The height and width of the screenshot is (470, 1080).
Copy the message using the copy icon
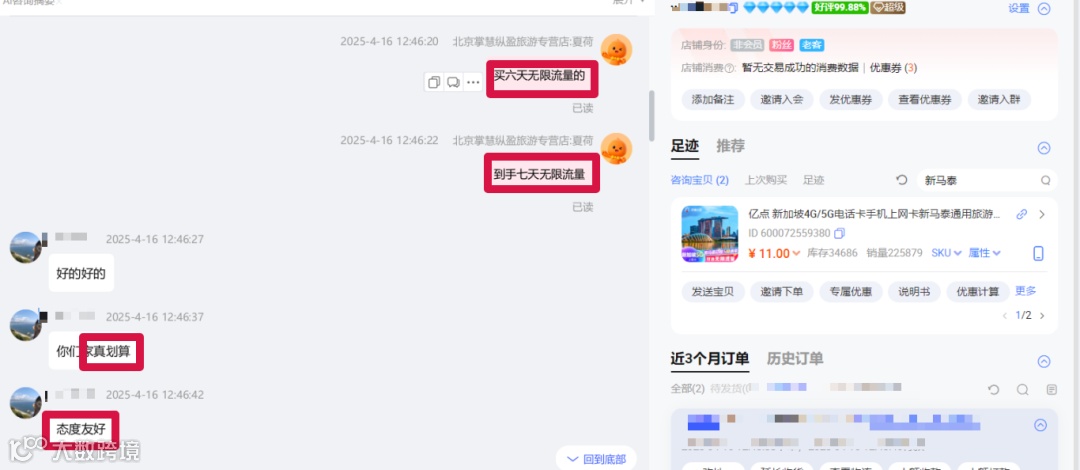click(434, 83)
